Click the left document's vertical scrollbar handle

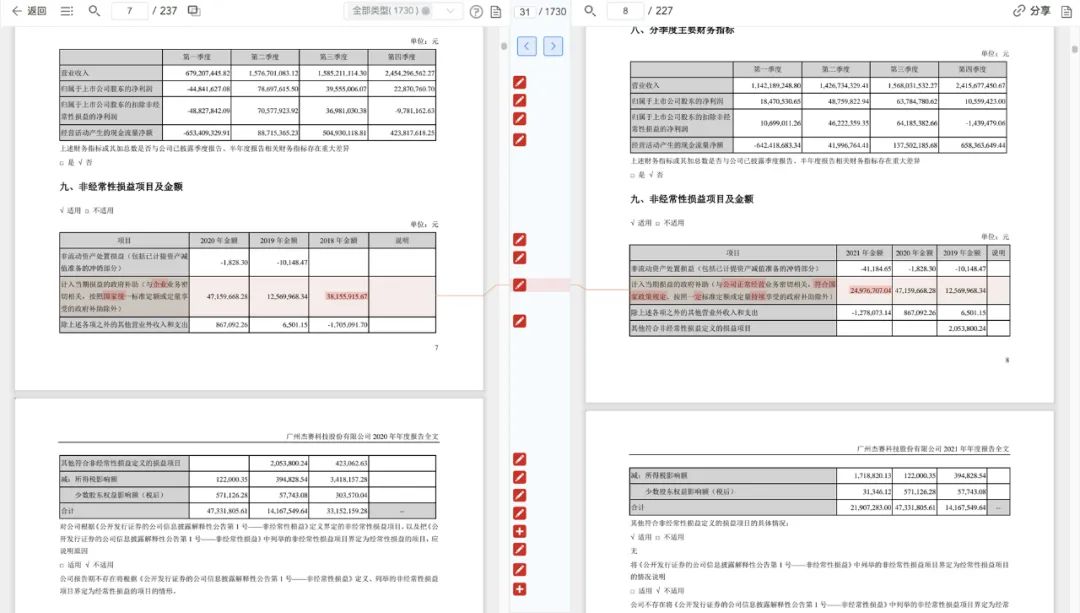[x=503, y=46]
